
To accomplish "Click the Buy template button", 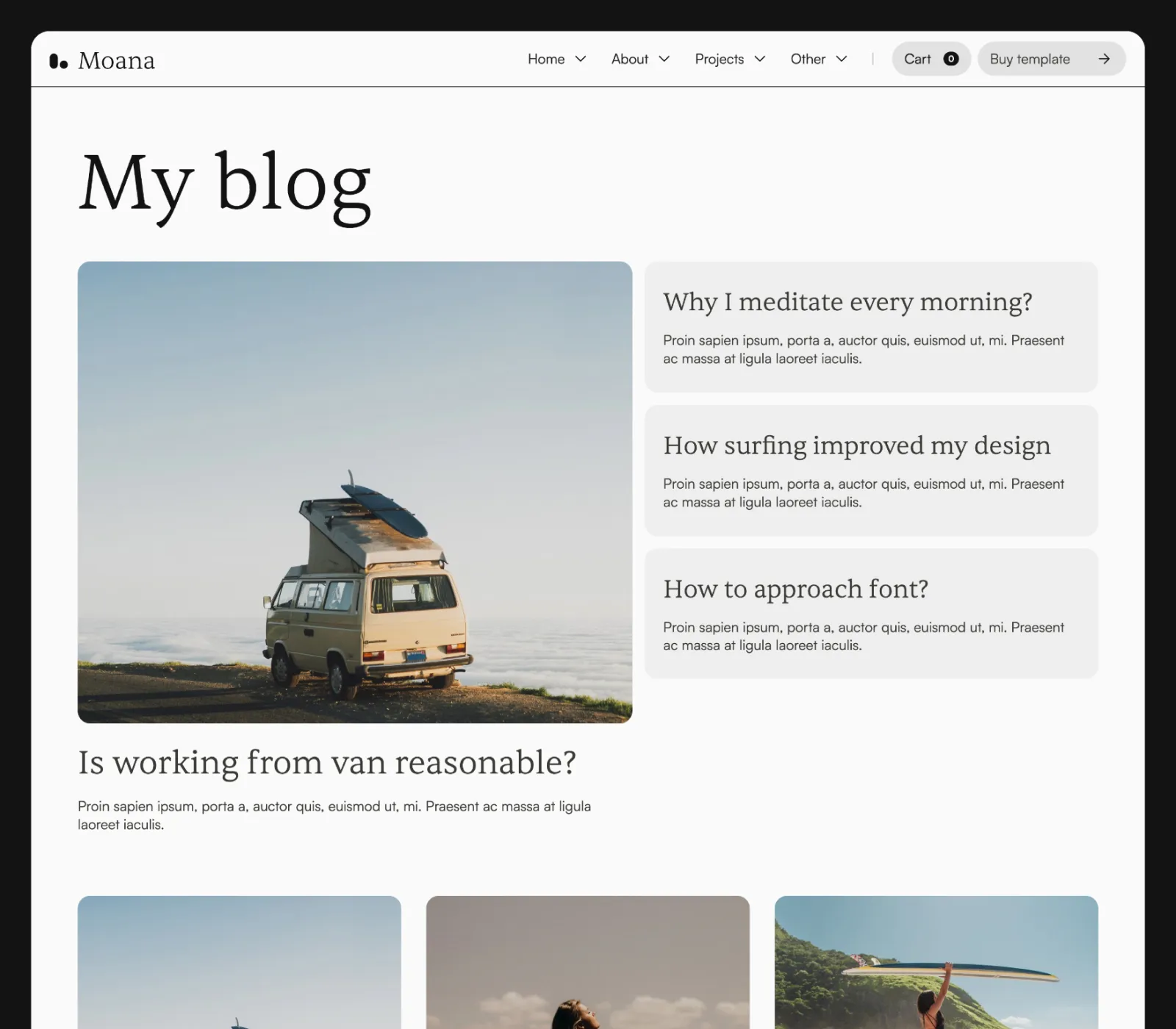I will coord(1052,59).
